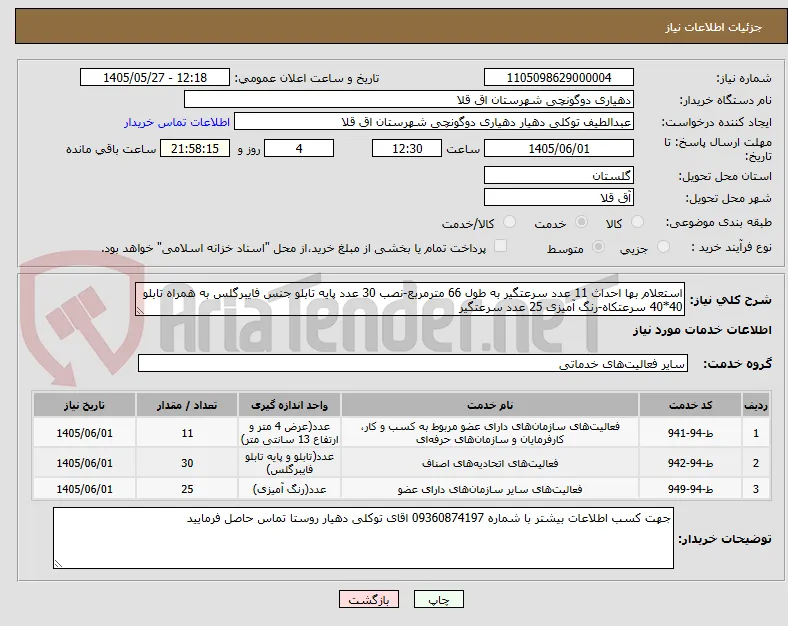Click the delivery province field گلستان
The height and width of the screenshot is (626, 788).
[x=559, y=175]
